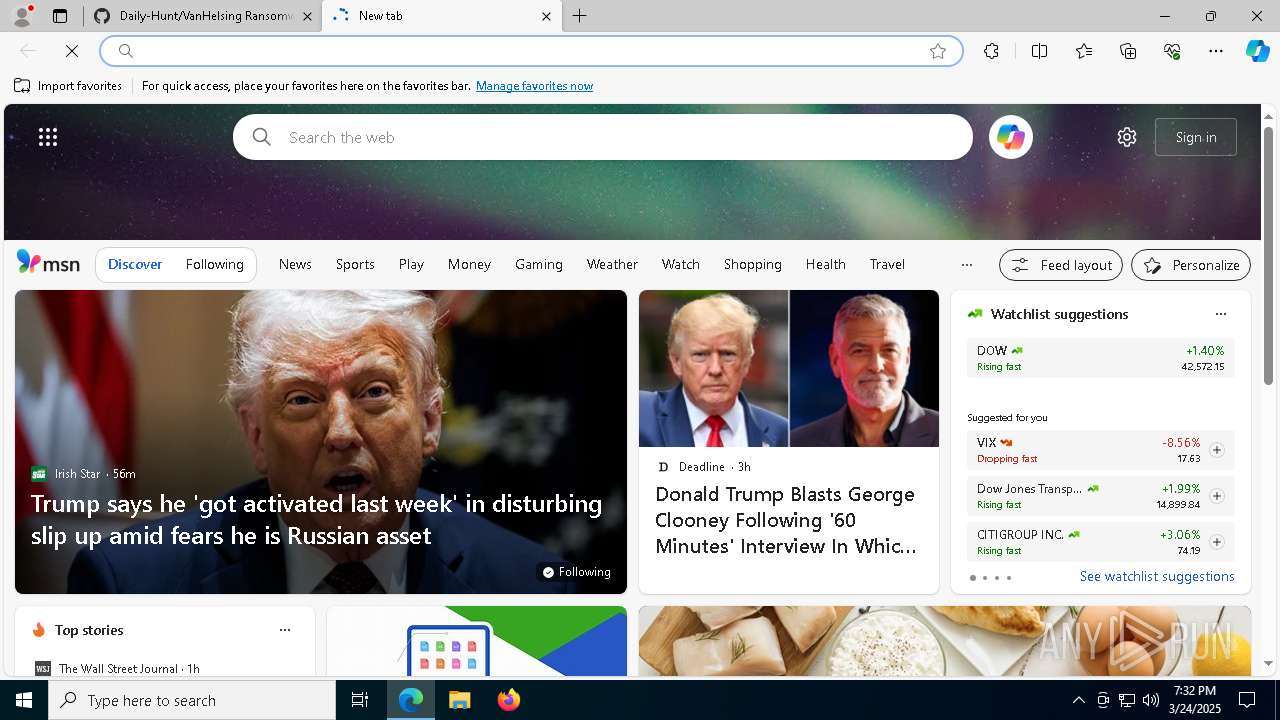Show hidden system tray icons
This screenshot has width=1280, height=720.
pyautogui.click(x=1078, y=700)
